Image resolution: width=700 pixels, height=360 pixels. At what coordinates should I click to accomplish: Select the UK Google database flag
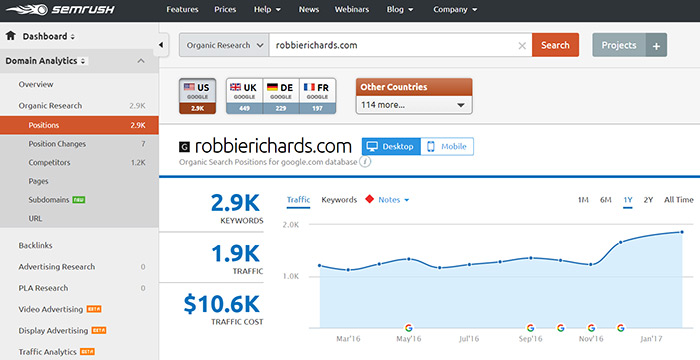[244, 96]
